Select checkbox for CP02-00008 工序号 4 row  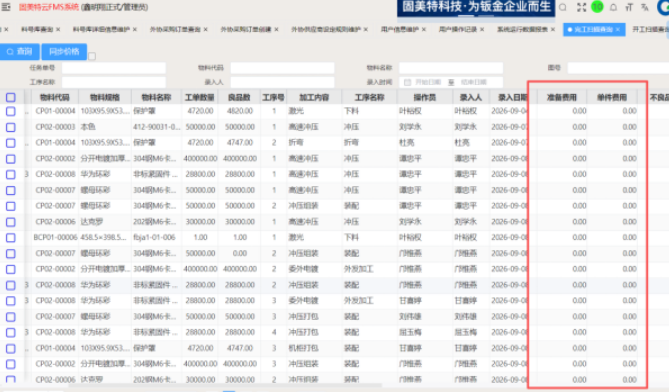(11, 333)
